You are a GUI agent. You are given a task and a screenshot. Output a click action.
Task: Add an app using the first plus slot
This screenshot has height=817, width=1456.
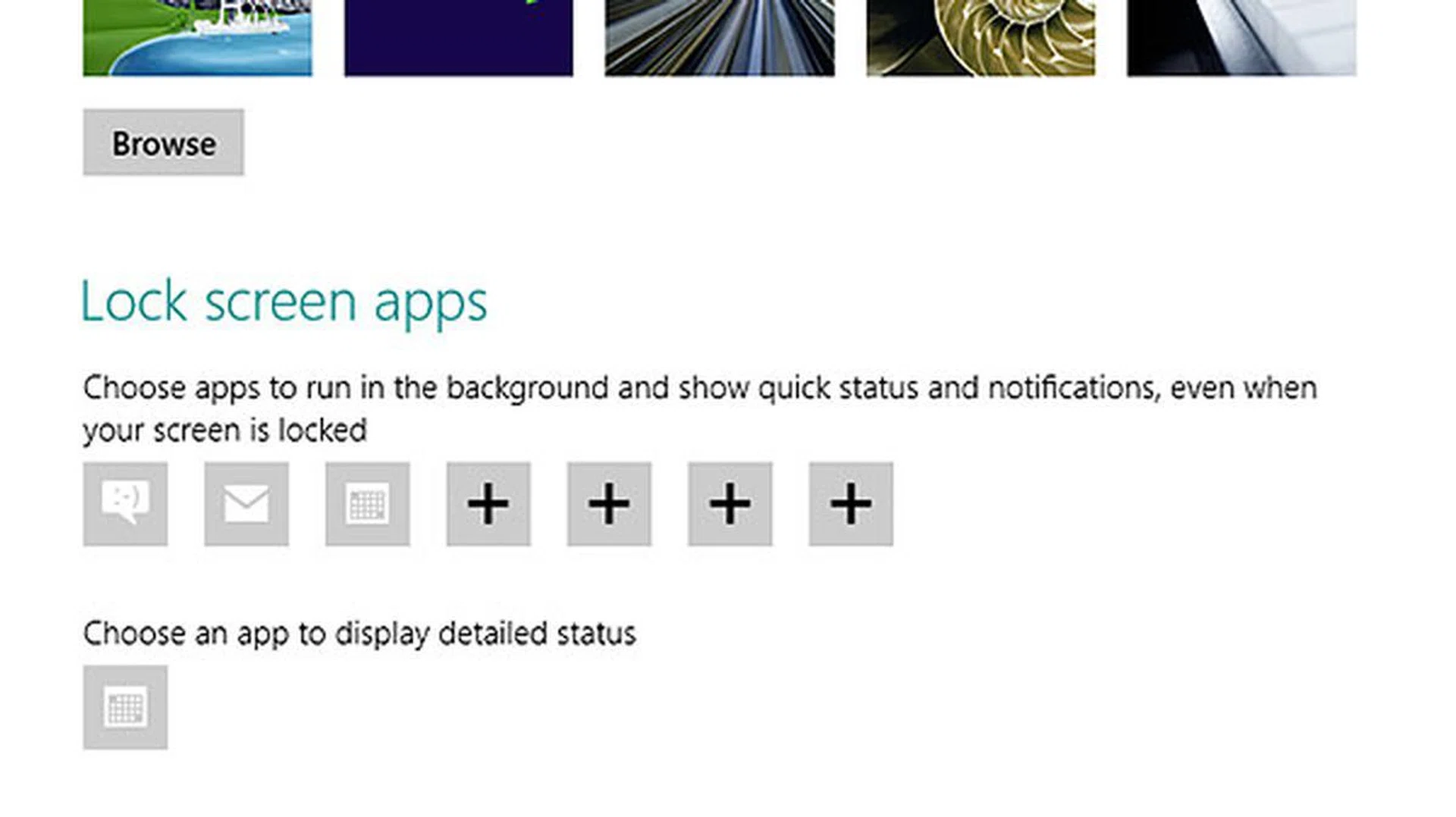tap(488, 504)
